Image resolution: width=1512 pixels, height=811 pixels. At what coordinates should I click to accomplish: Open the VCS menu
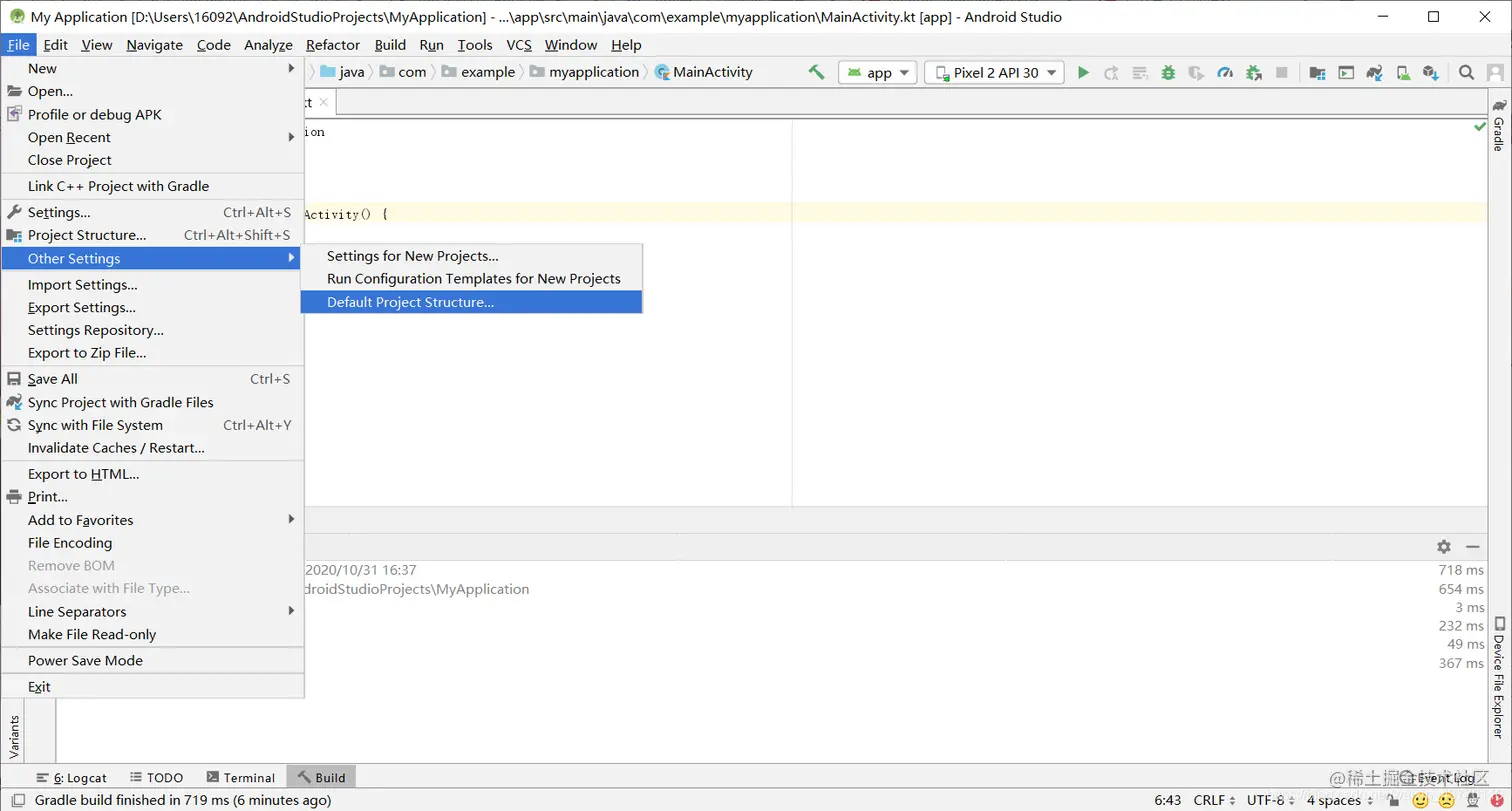(519, 45)
